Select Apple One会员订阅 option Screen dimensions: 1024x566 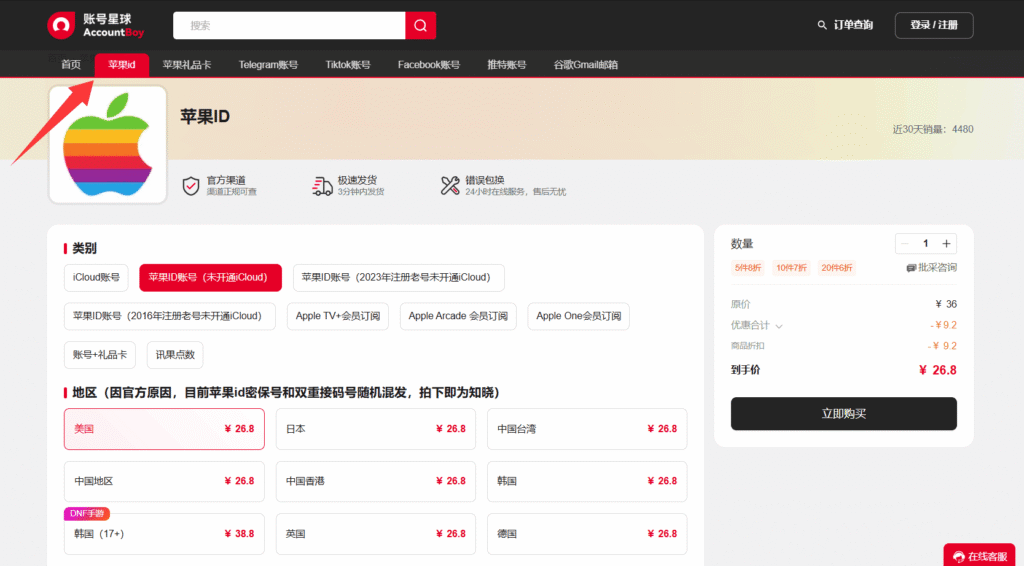coord(579,316)
